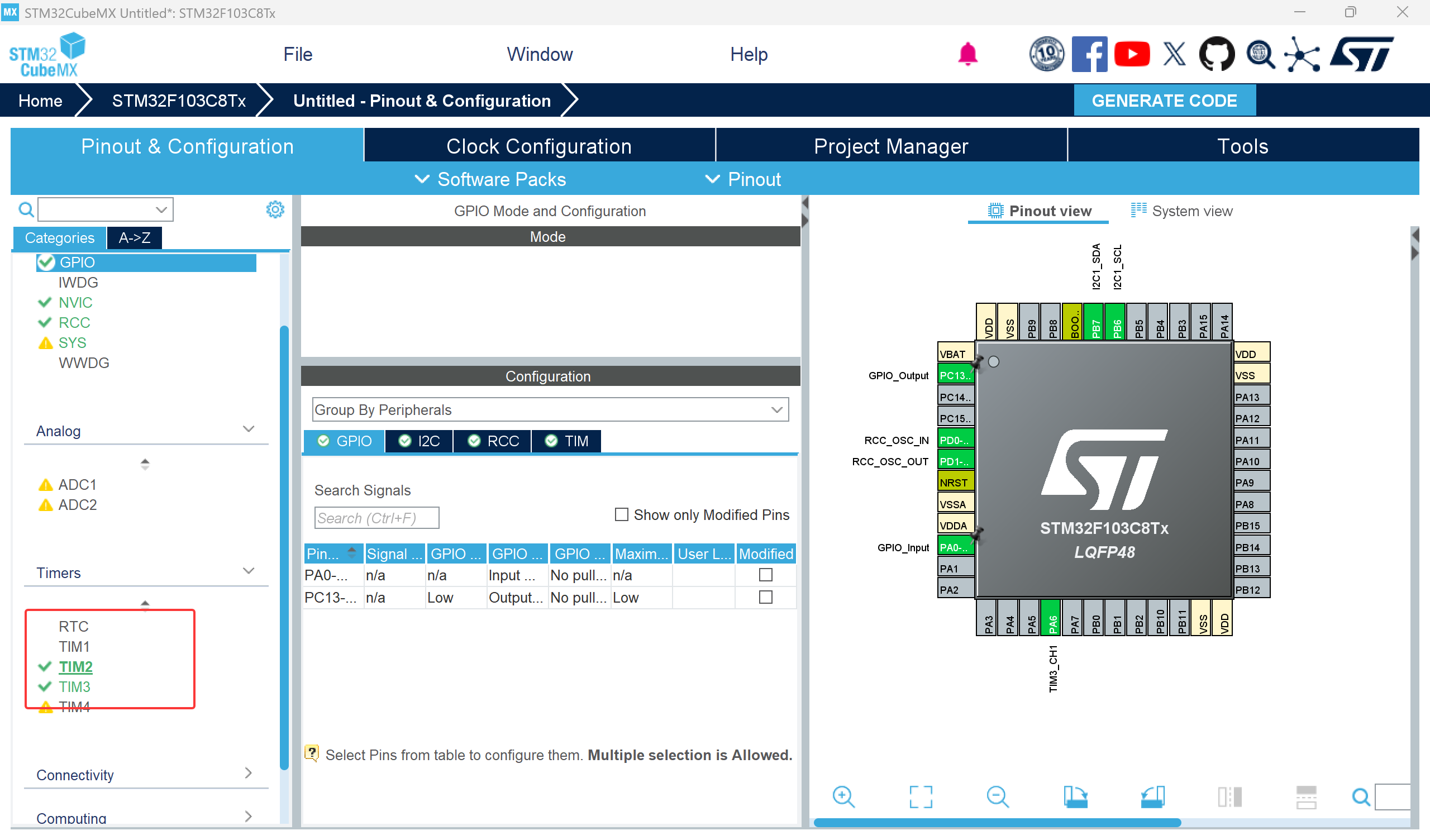This screenshot has height=840, width=1430.
Task: Open the File menu
Action: 298,55
